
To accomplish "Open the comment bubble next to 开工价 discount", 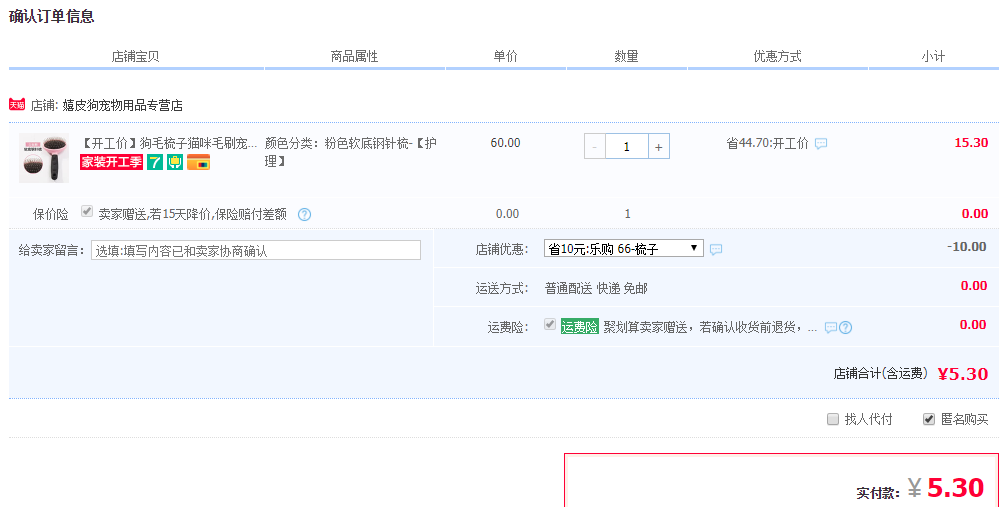I will [821, 144].
